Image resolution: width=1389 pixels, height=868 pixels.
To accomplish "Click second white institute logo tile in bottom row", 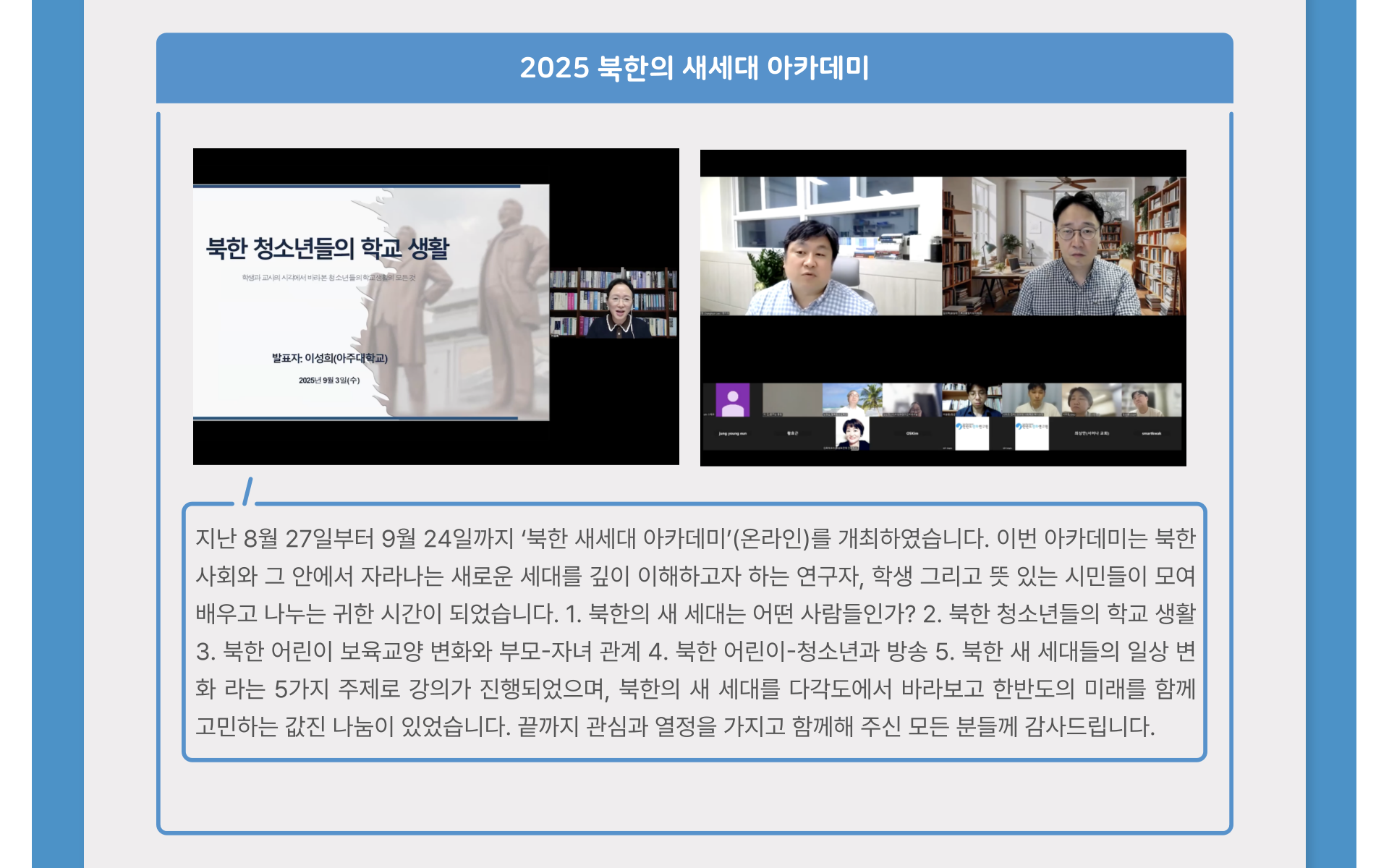I will coord(1032,433).
